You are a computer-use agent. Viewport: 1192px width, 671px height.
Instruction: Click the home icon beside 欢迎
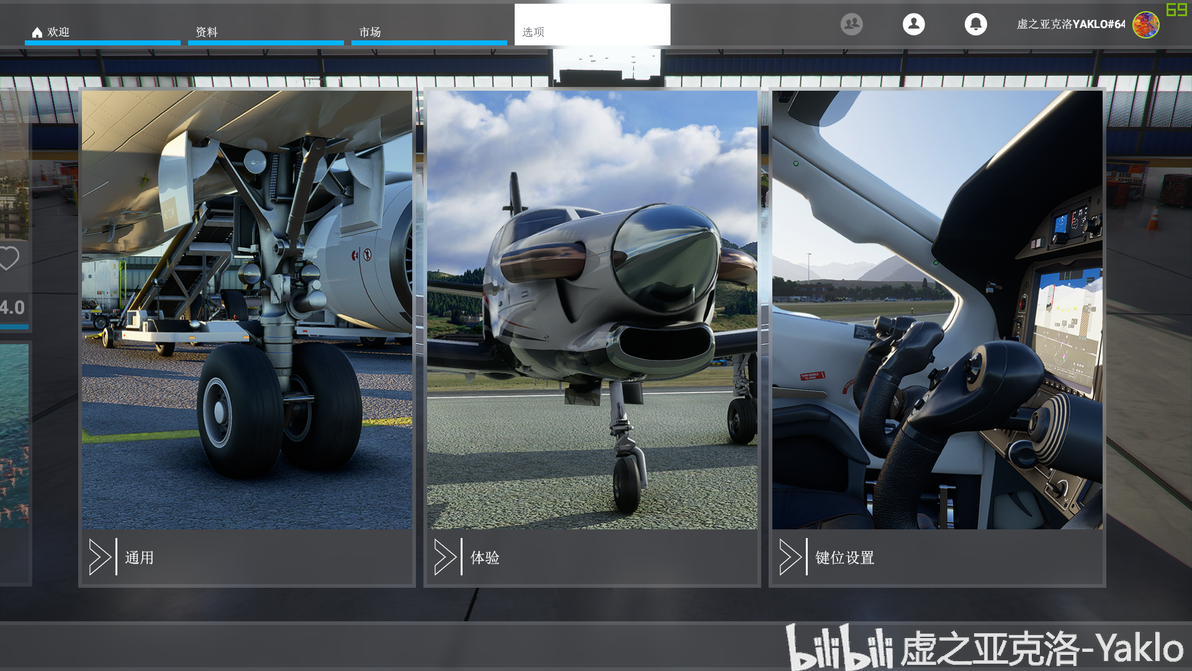37,32
